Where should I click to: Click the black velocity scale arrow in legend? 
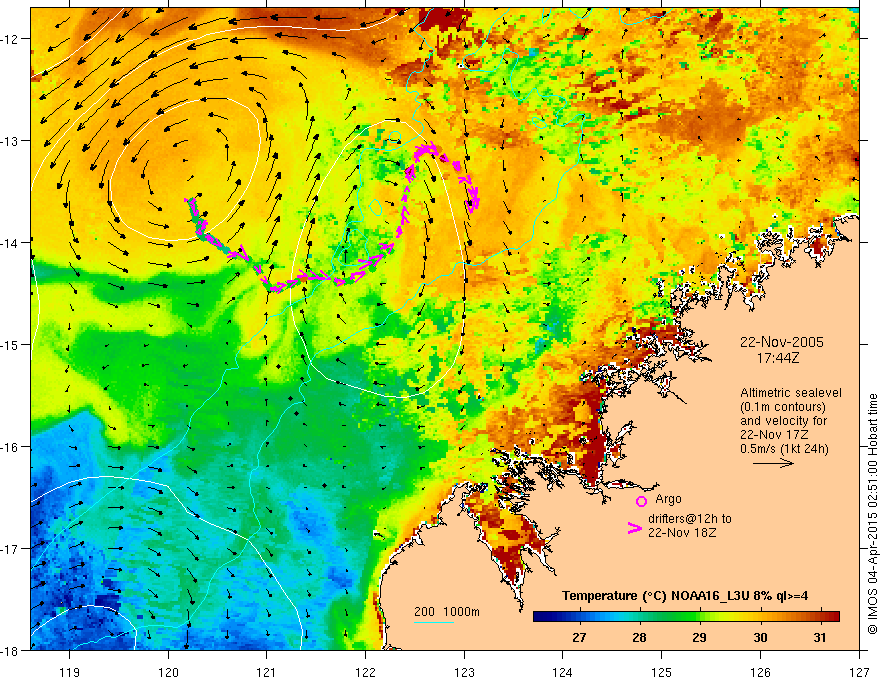click(x=773, y=463)
